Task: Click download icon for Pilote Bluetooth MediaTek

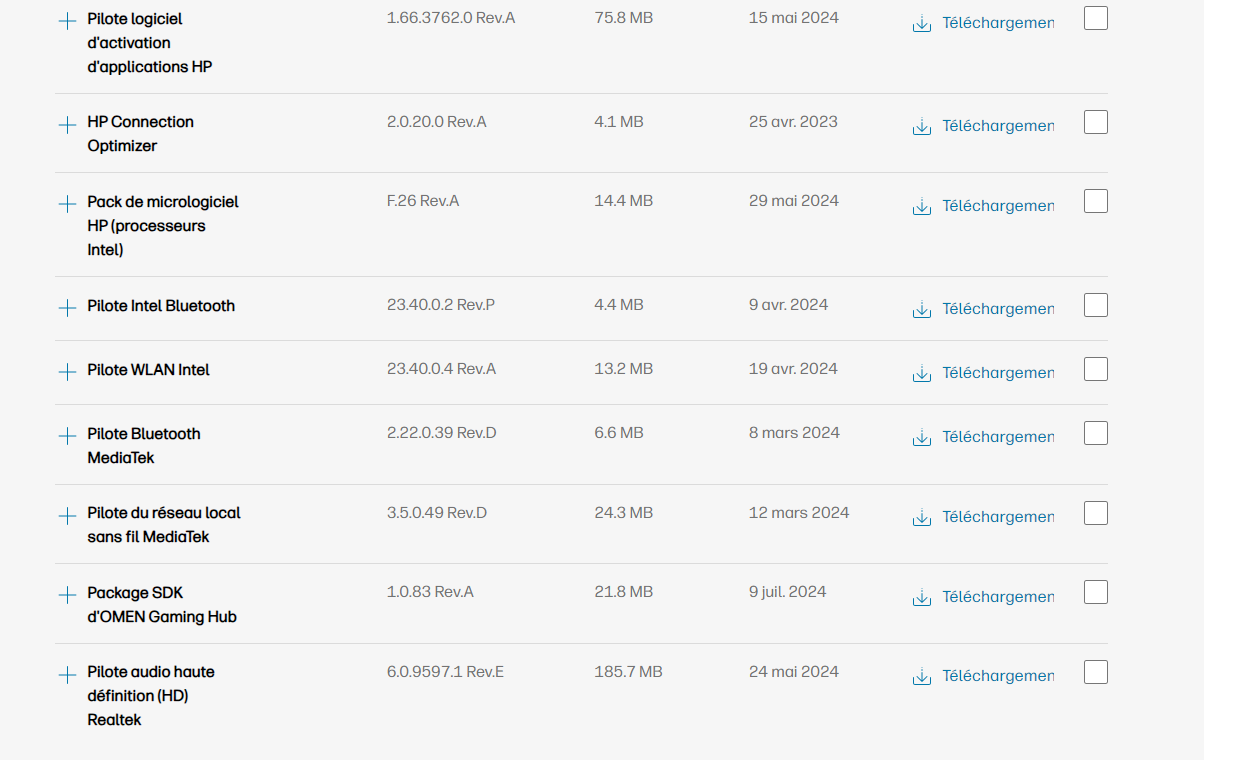Action: (x=921, y=438)
